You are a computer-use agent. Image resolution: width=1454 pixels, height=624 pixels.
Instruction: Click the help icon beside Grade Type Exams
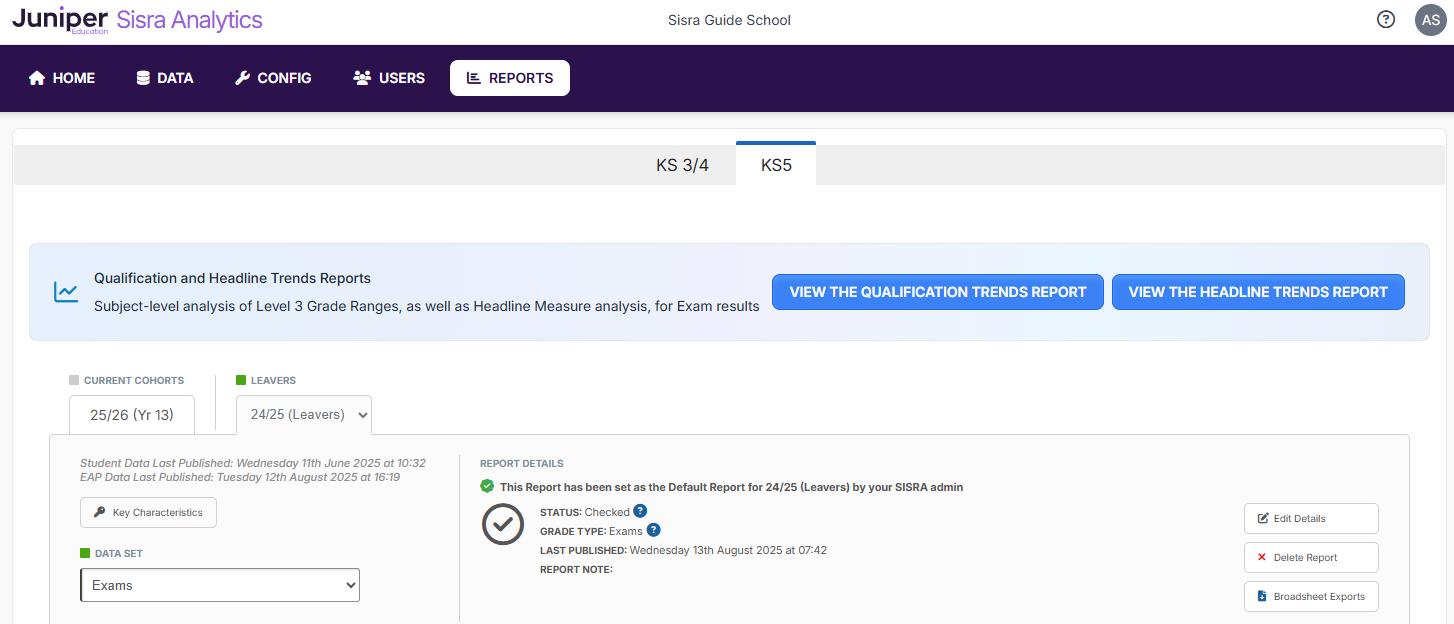click(654, 530)
